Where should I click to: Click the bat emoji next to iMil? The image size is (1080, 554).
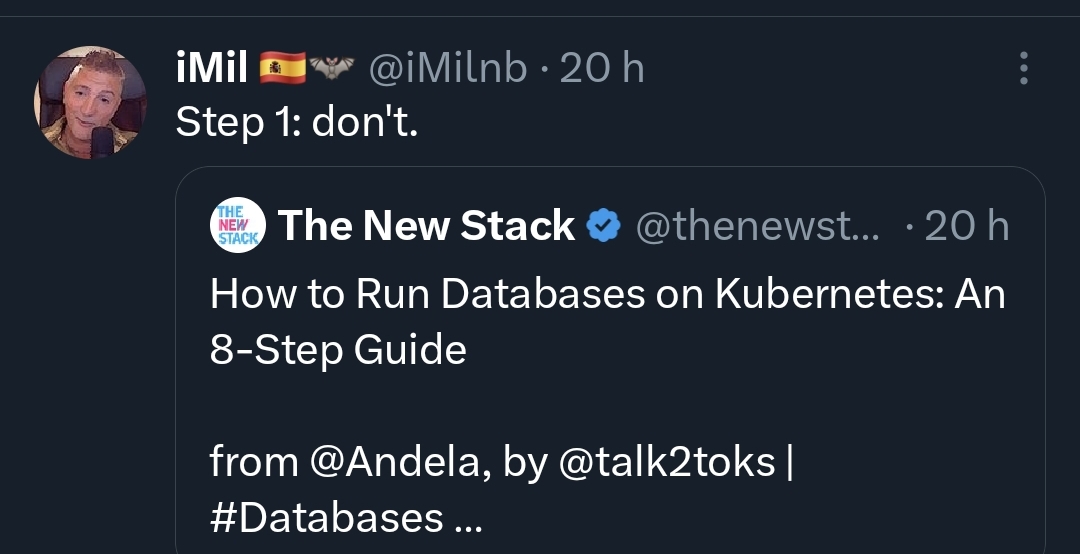[x=331, y=68]
